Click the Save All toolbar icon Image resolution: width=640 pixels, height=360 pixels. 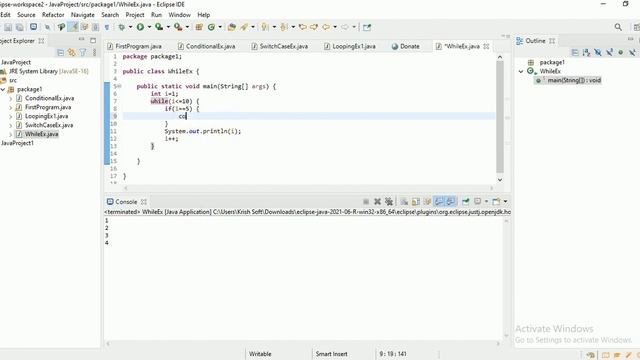pyautogui.click(x=19, y=27)
